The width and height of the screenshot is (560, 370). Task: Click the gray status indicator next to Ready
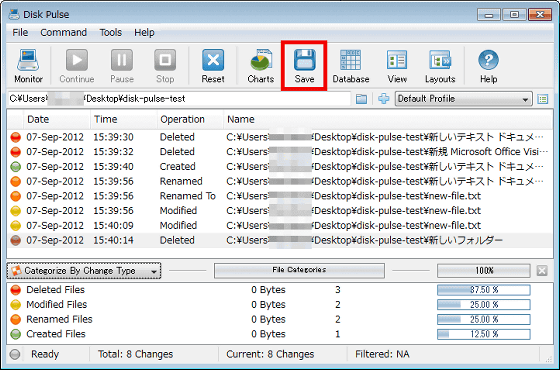[15, 354]
